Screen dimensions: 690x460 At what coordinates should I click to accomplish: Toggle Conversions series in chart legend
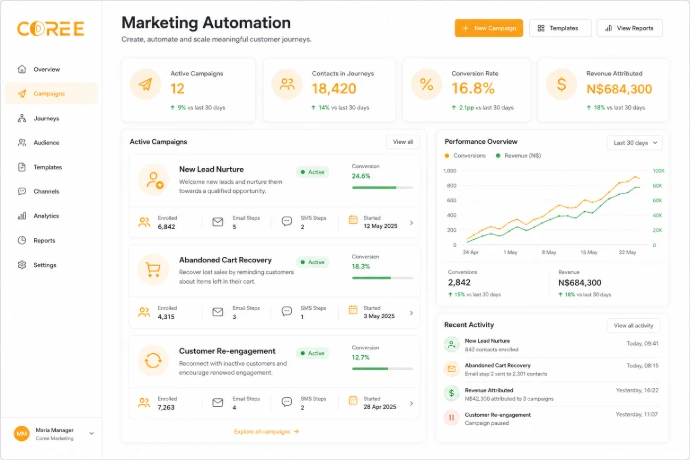tap(465, 155)
